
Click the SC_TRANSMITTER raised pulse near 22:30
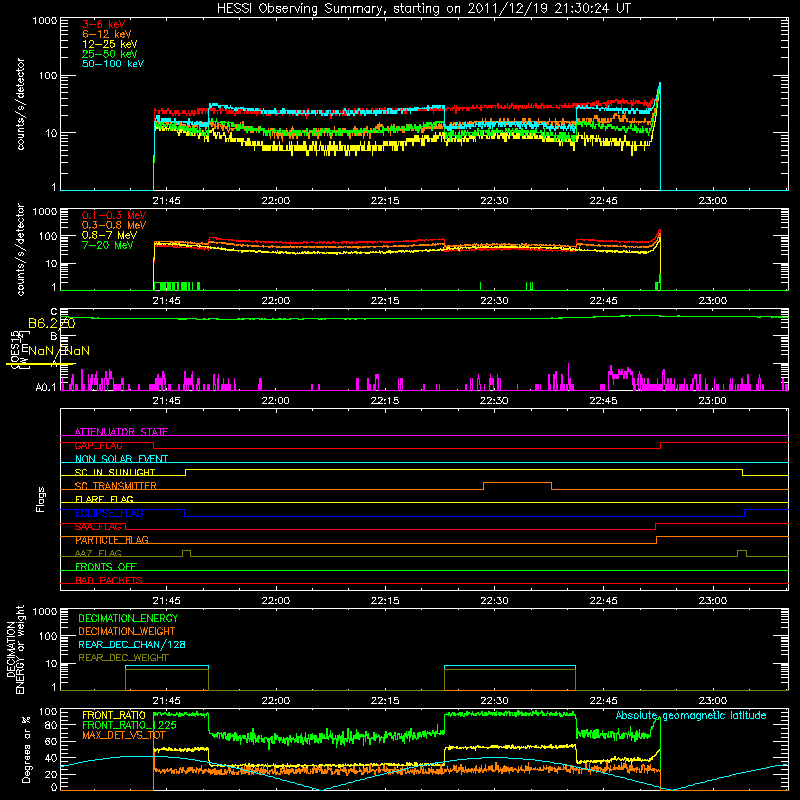tap(517, 483)
